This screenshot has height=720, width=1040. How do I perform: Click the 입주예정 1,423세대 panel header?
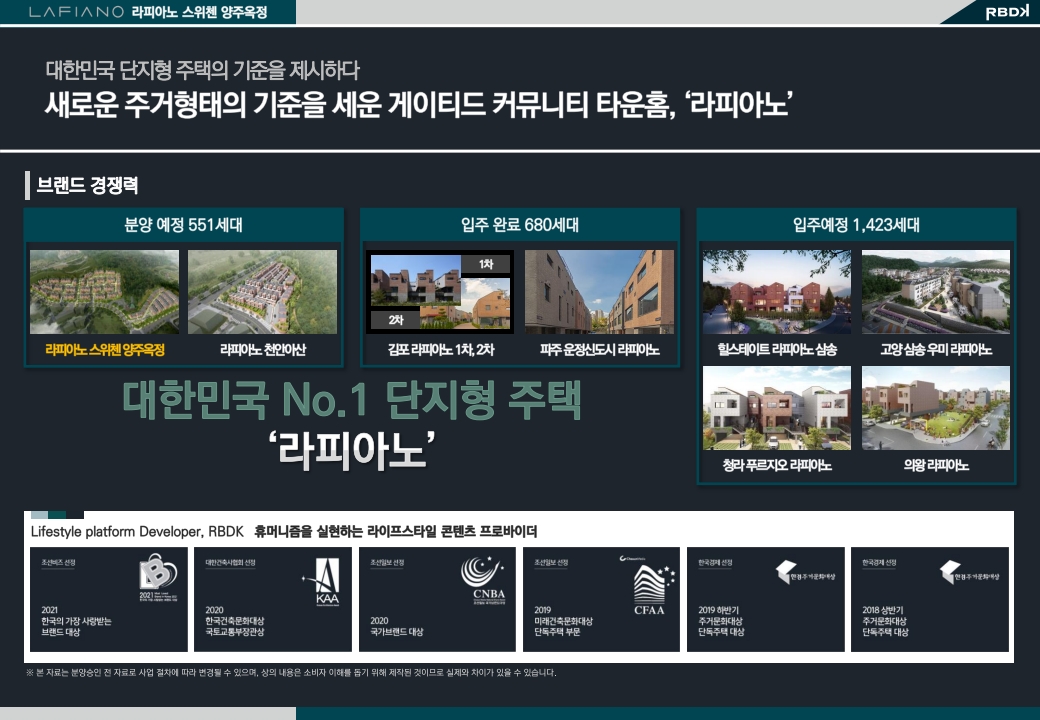pyautogui.click(x=856, y=225)
